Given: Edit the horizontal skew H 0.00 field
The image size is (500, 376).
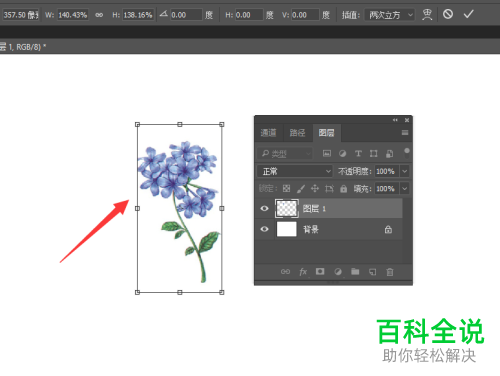Looking at the screenshot, I should (249, 15).
